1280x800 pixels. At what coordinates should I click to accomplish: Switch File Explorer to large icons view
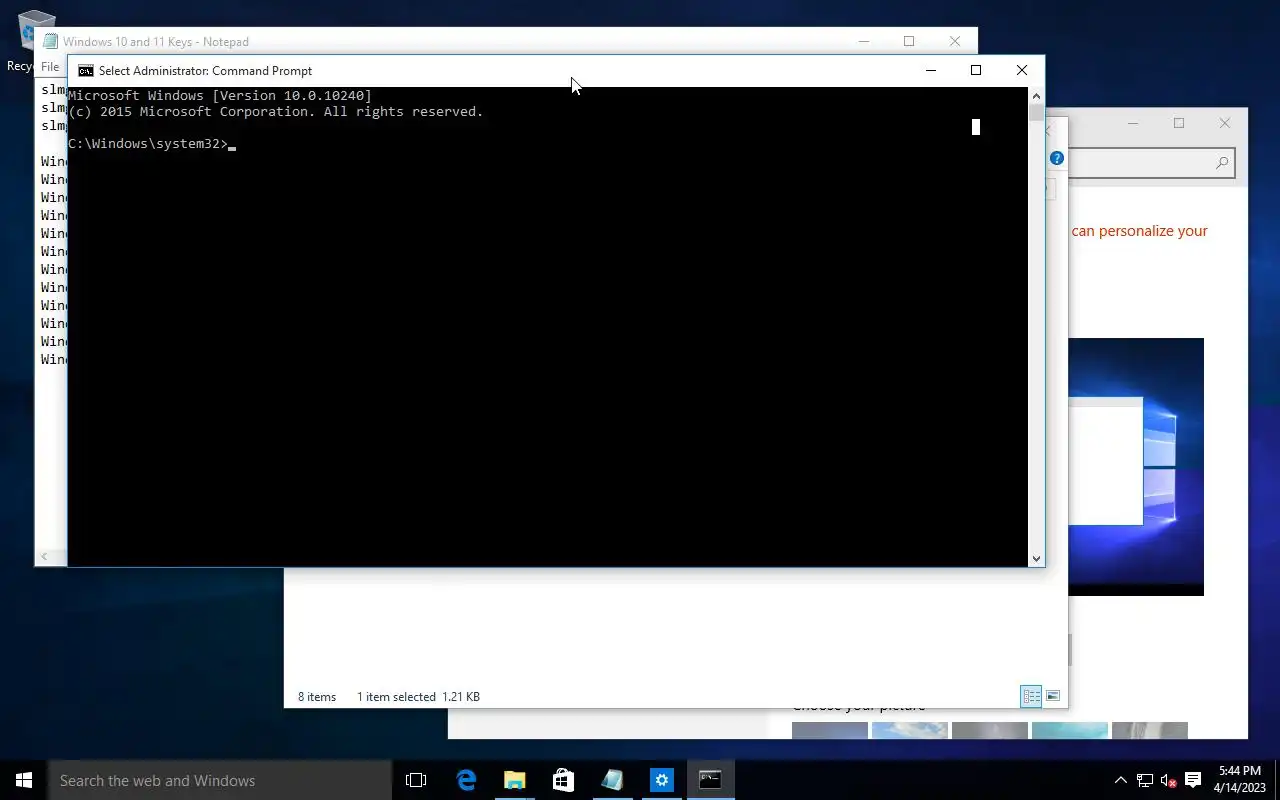(1052, 696)
